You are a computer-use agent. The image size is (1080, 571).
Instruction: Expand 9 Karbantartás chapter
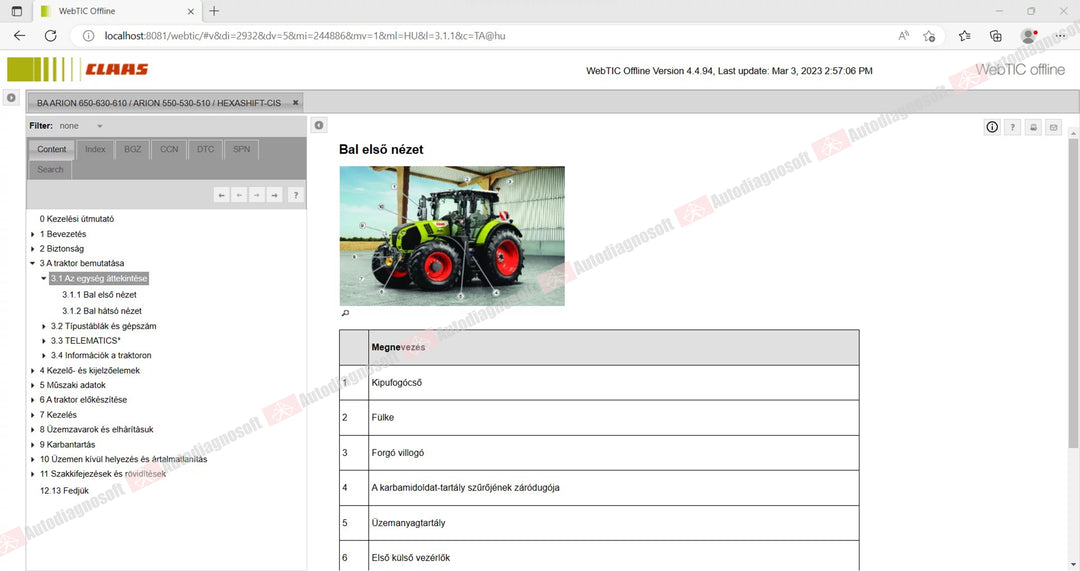tap(32, 445)
